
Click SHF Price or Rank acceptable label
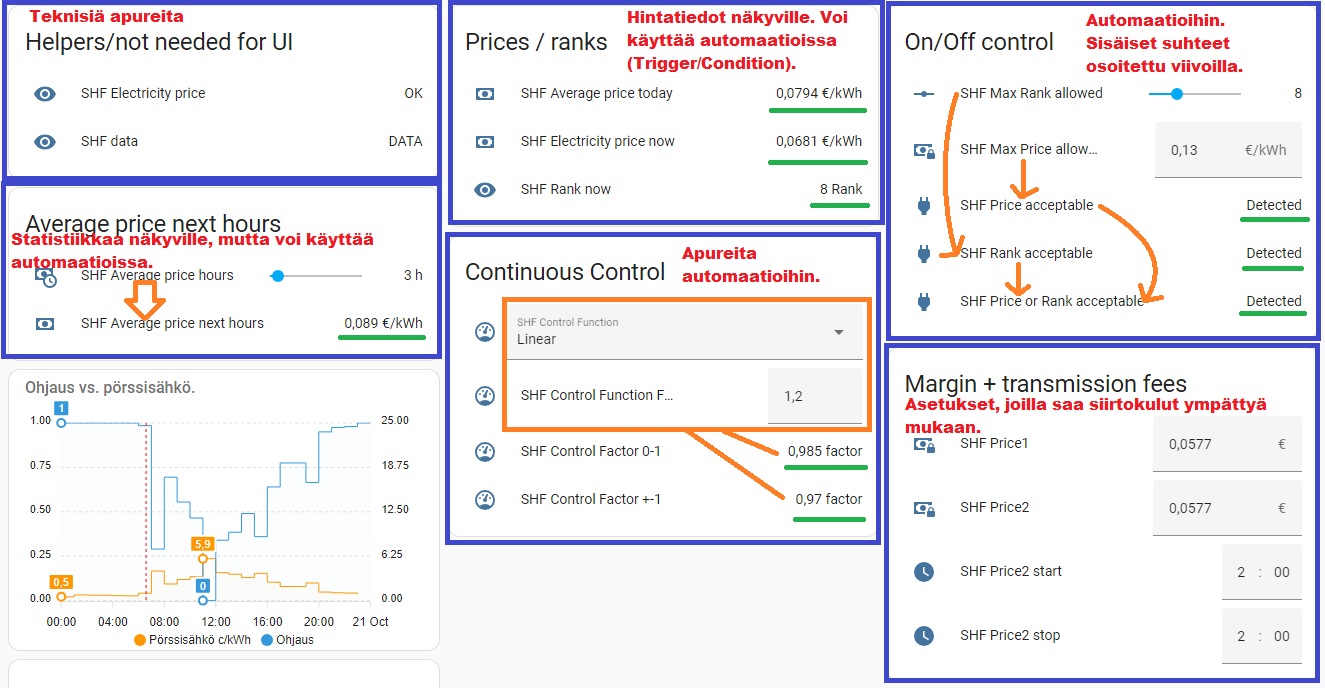coord(1051,302)
